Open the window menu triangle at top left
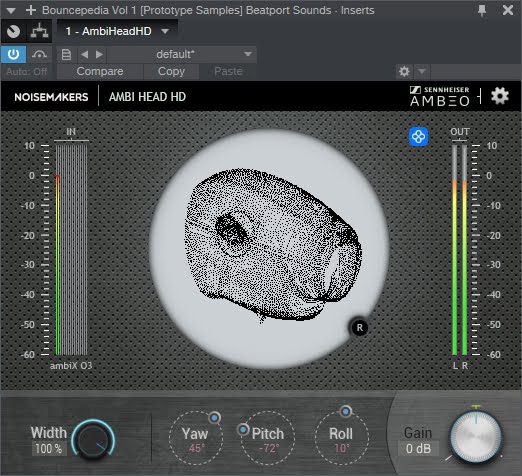Viewport: 522px width, 476px height. pyautogui.click(x=11, y=11)
